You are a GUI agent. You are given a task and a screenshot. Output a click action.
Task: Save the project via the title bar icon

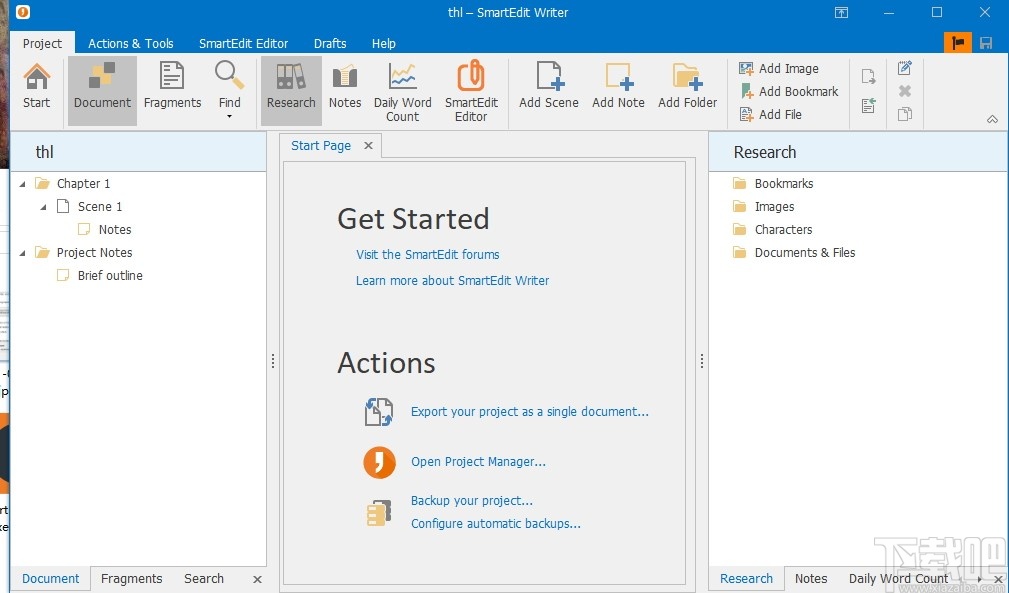[x=986, y=43]
